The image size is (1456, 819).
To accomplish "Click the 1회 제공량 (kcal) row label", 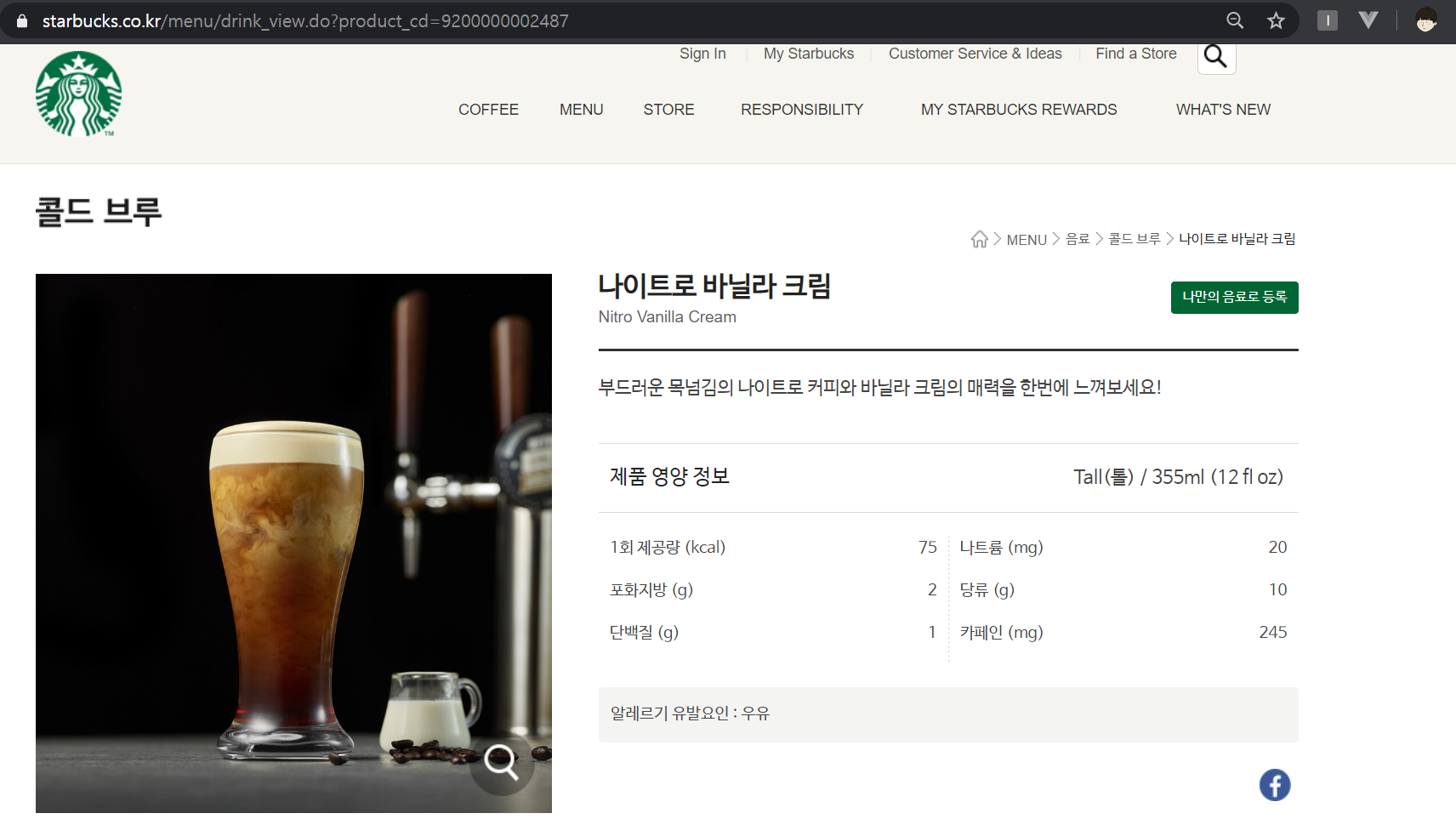I will point(668,547).
